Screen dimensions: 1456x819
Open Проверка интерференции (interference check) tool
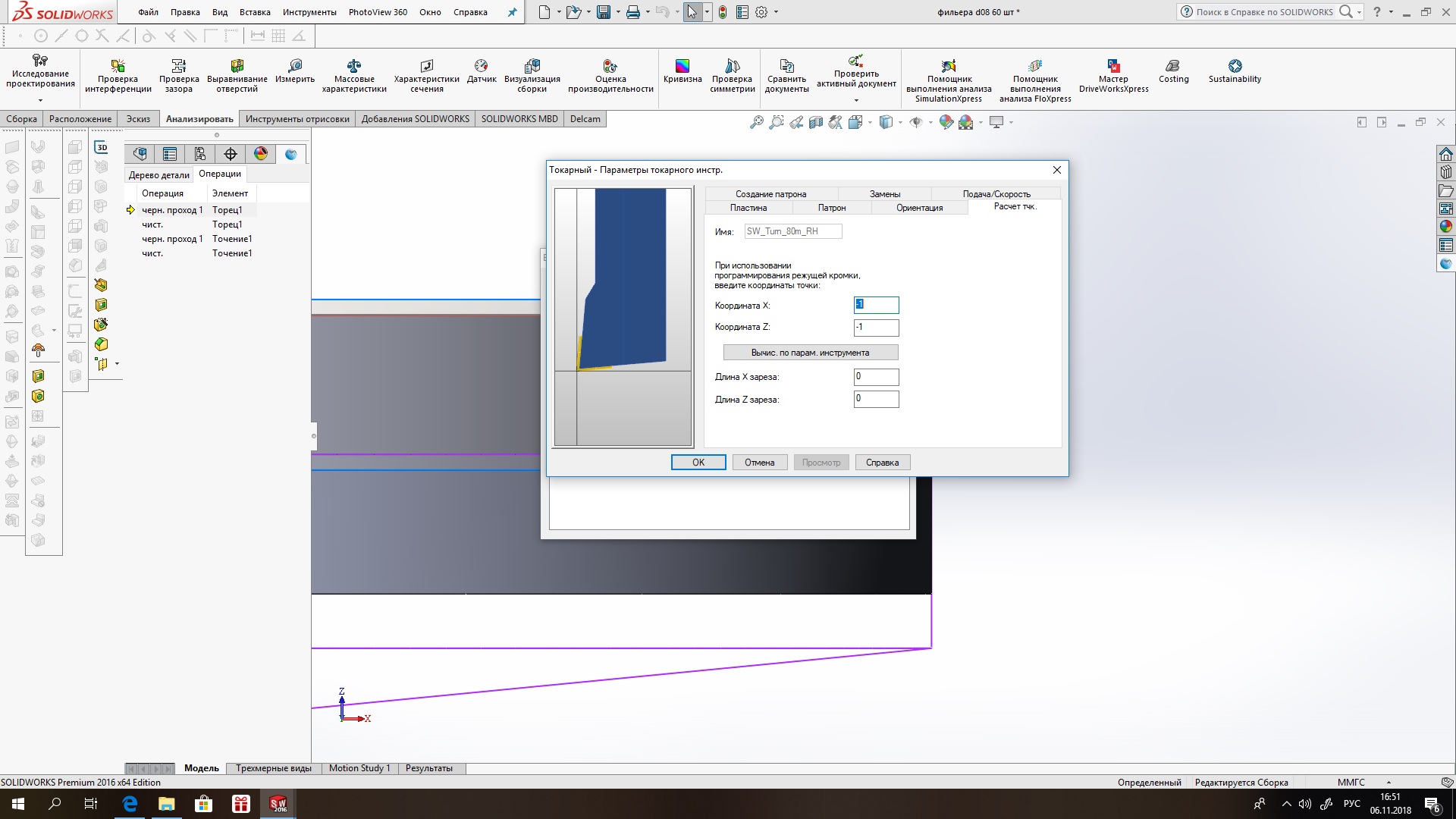pos(118,66)
